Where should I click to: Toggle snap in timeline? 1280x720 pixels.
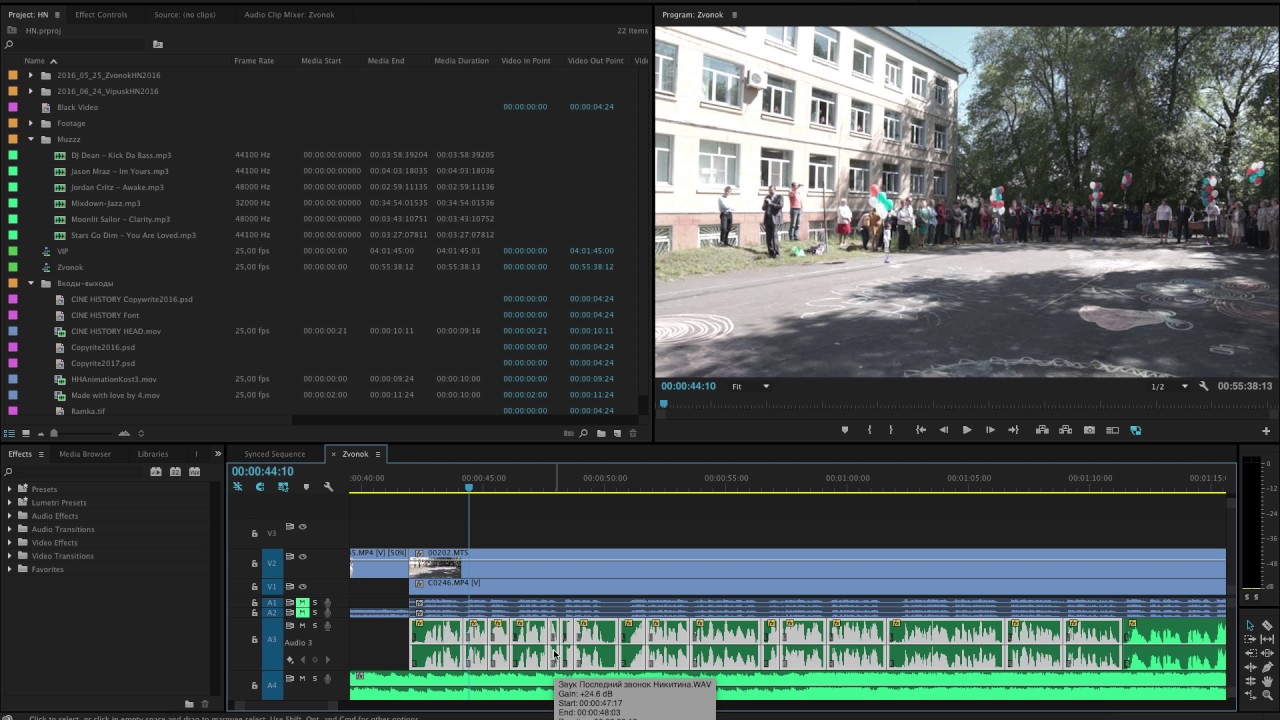[260, 487]
